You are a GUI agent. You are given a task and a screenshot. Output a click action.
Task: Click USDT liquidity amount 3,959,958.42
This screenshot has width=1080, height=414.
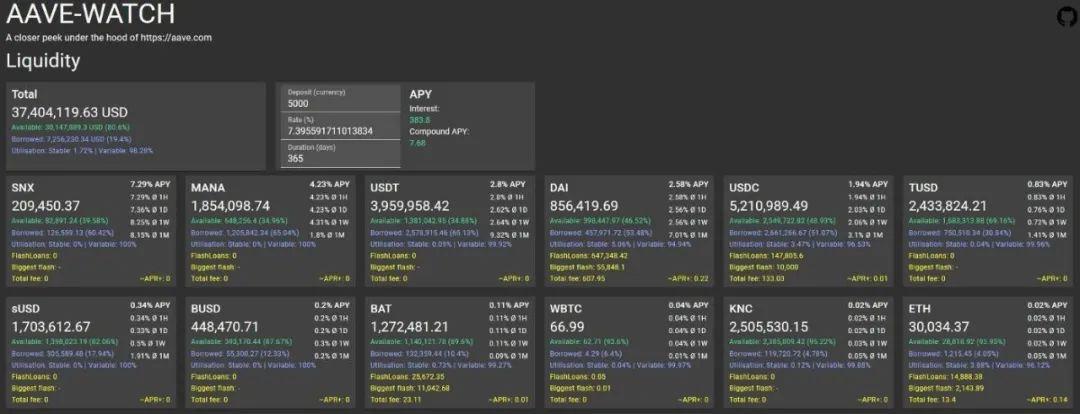point(411,205)
